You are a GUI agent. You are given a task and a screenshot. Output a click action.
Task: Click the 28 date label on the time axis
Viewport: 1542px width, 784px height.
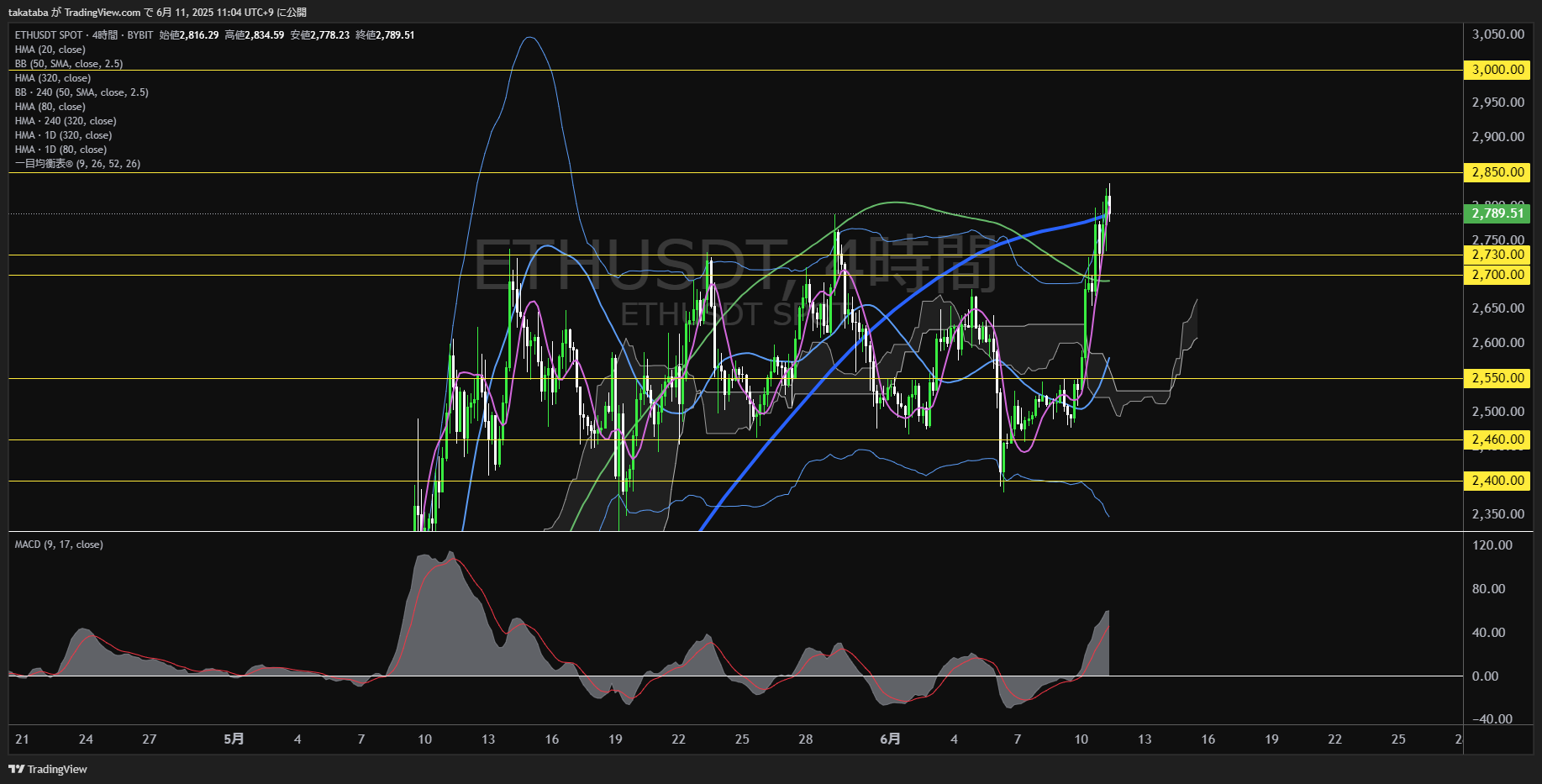tap(806, 739)
